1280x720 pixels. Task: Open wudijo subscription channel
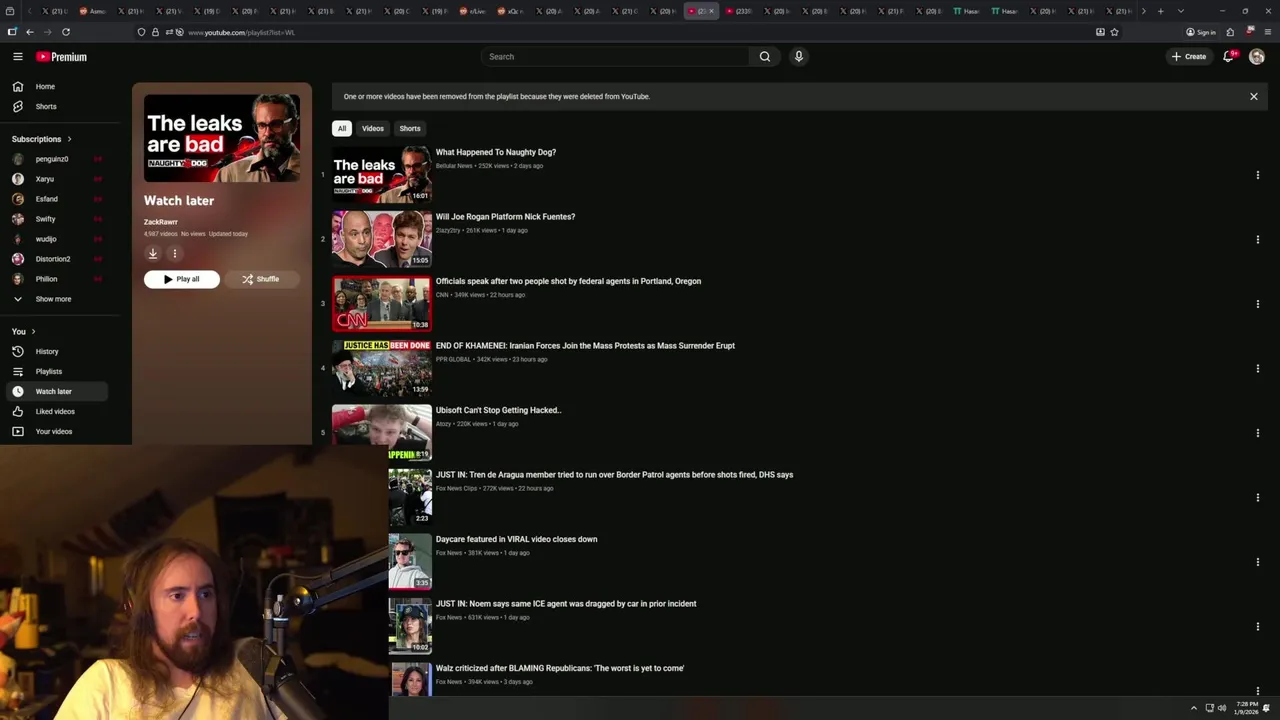(56, 239)
